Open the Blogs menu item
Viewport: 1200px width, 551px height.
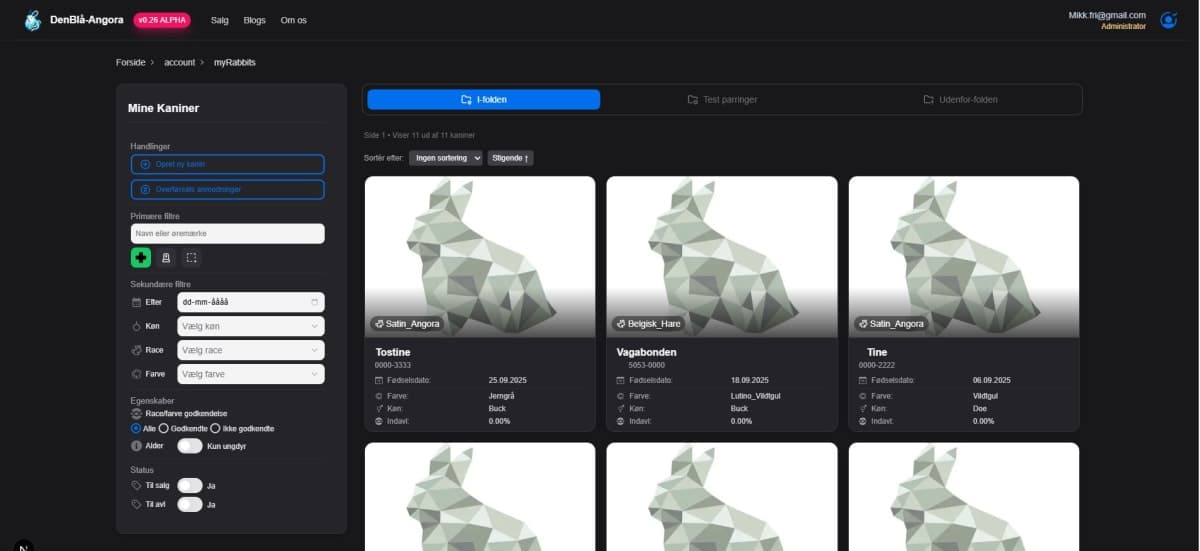tap(255, 20)
